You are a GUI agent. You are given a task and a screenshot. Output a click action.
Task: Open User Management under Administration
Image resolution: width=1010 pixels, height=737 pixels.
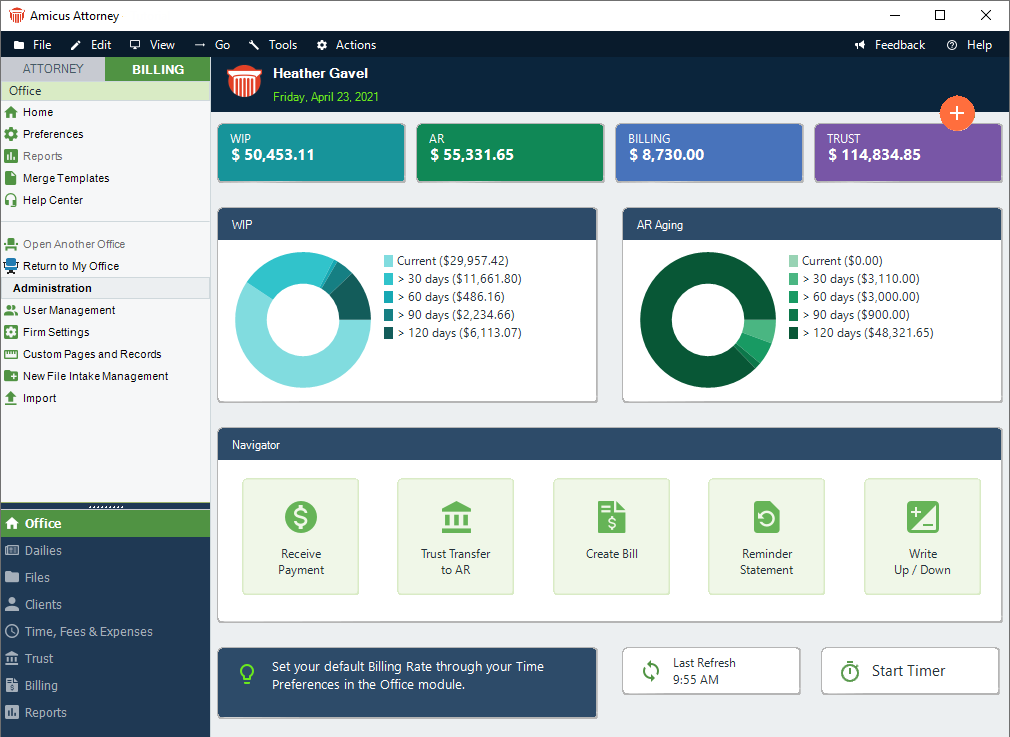pos(69,310)
